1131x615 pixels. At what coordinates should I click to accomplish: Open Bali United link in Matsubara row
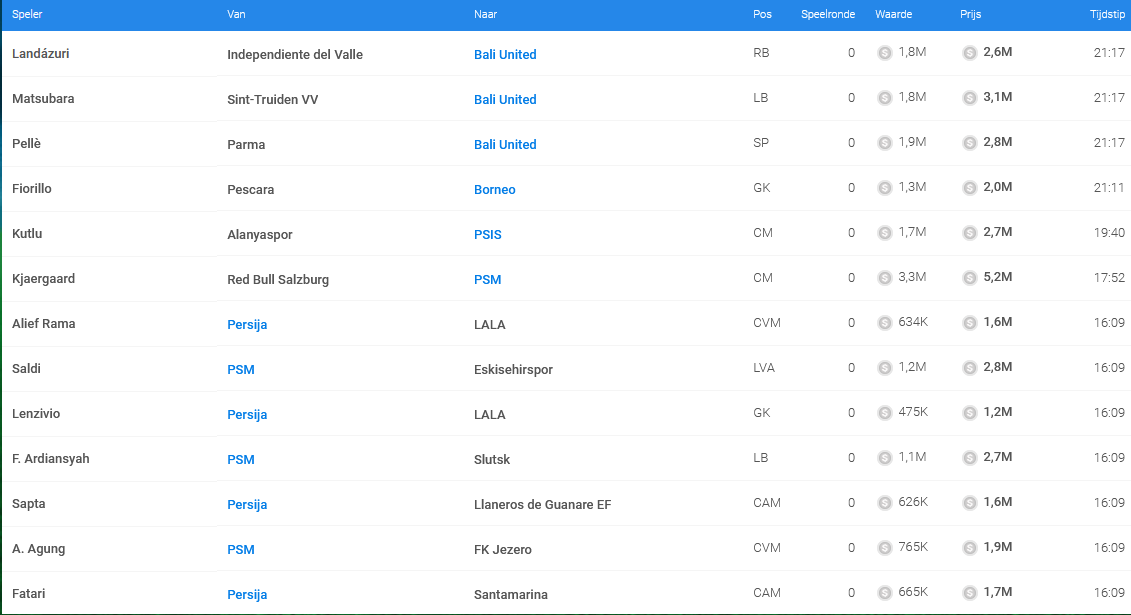pyautogui.click(x=505, y=99)
